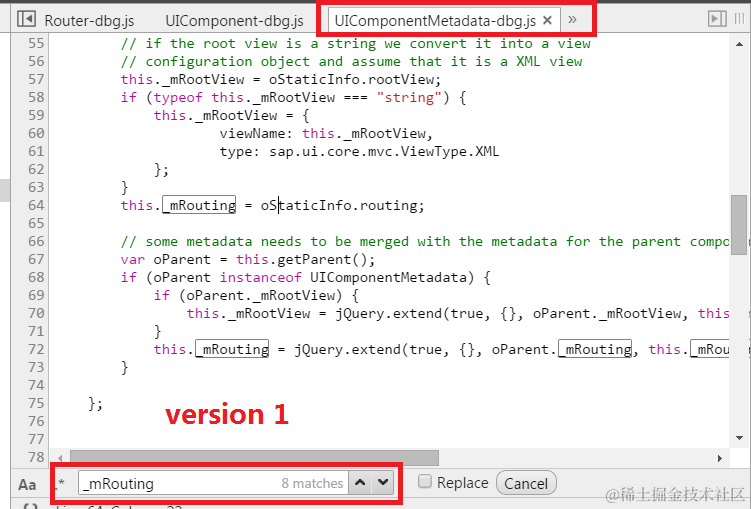Toggle the file navigator sidebar icon
The image size is (751, 509).
26,19
